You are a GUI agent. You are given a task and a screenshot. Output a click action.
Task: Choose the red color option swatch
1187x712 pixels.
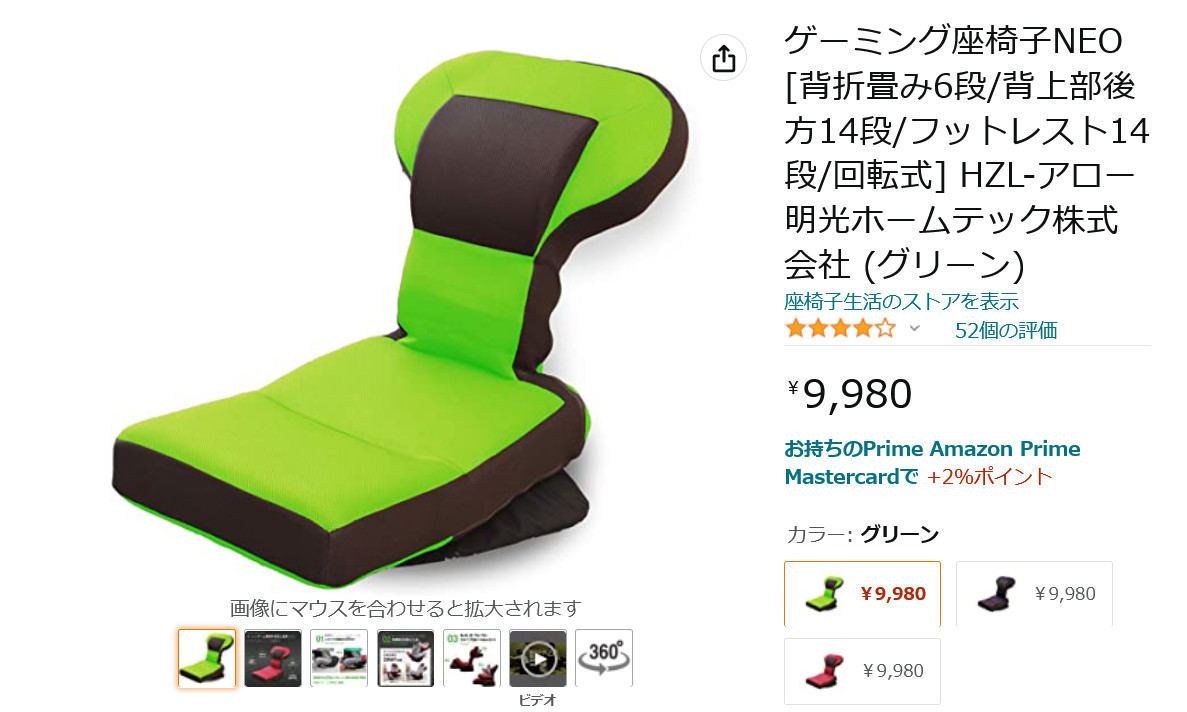(862, 671)
